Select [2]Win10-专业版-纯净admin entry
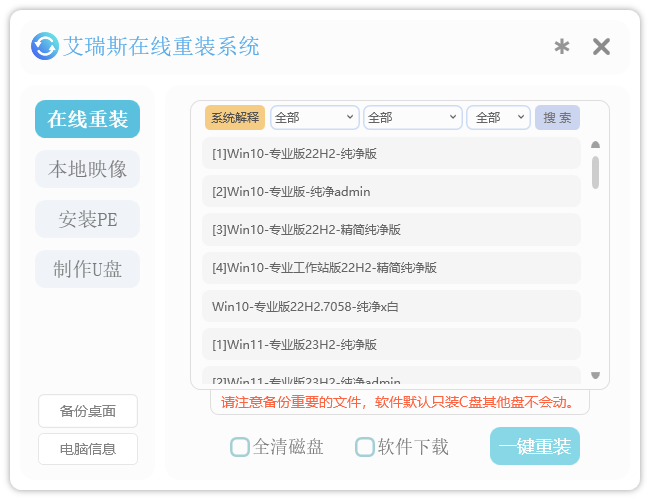 391,192
